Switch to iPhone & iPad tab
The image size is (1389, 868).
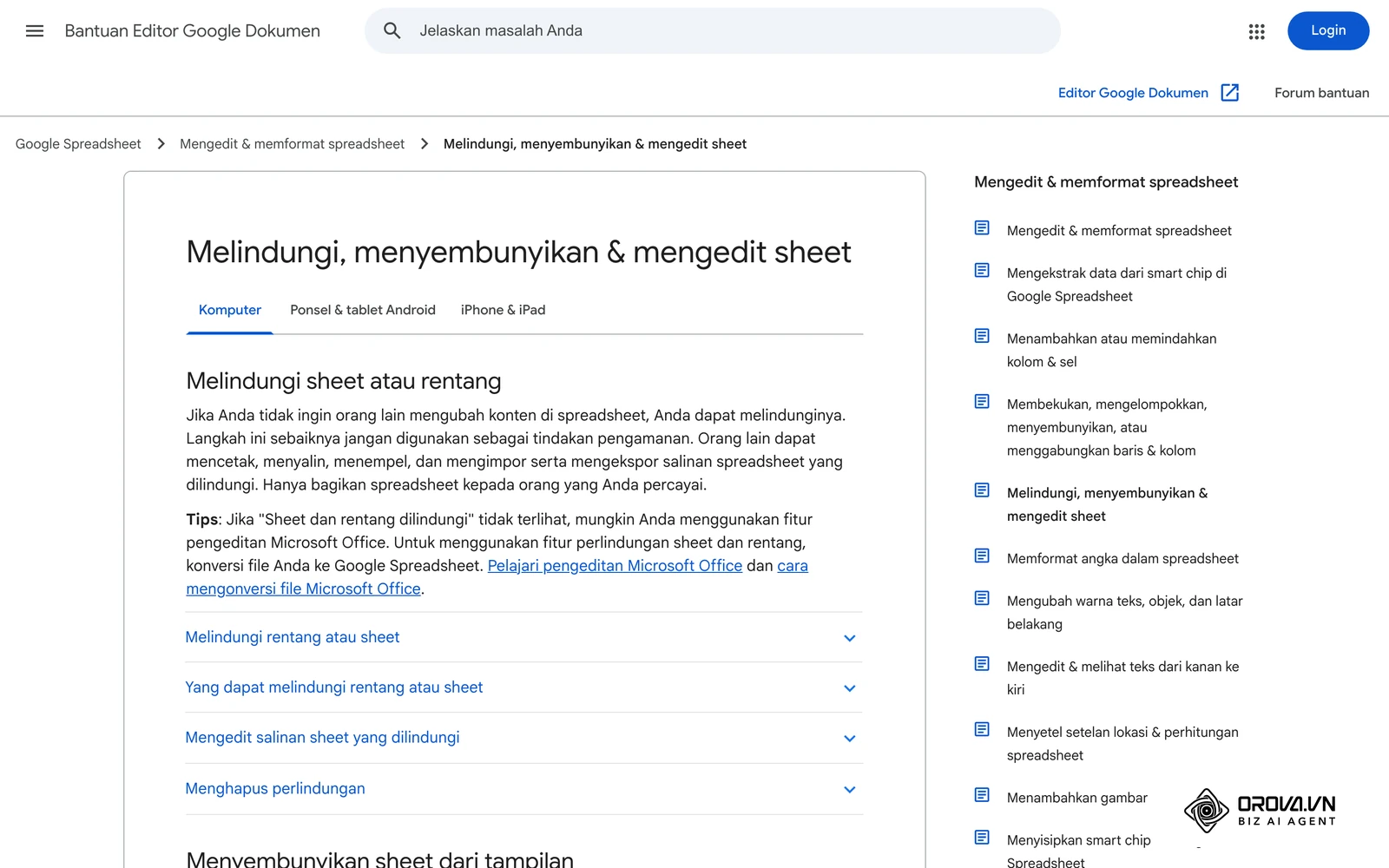click(504, 310)
